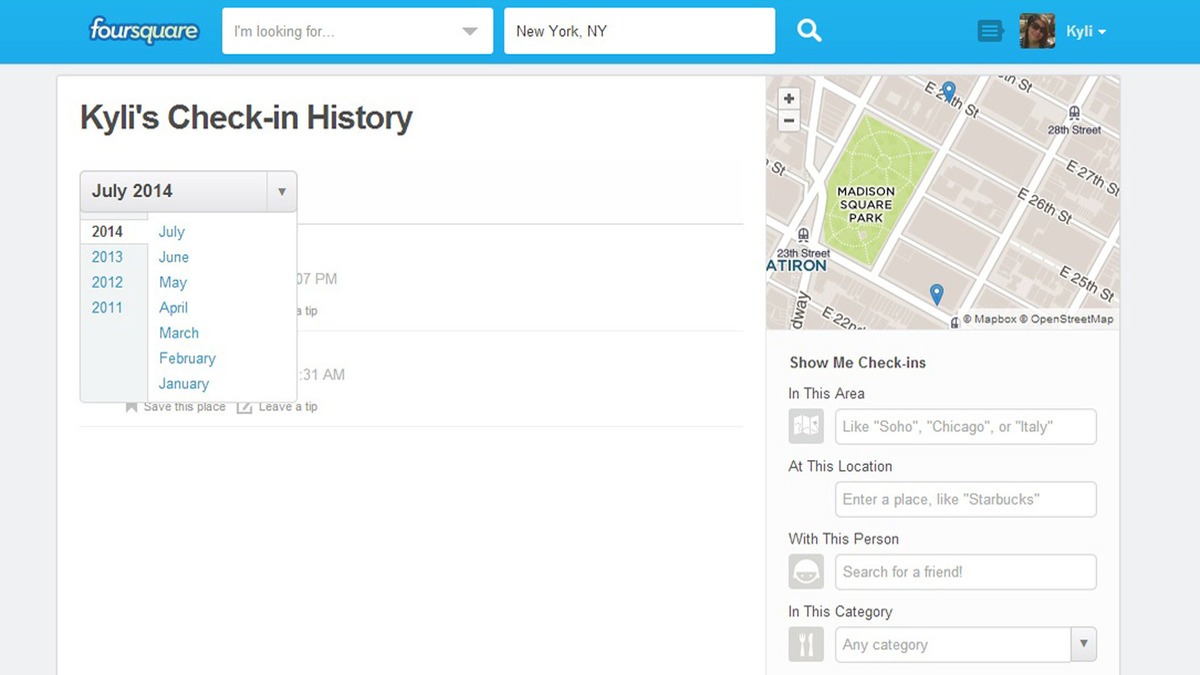This screenshot has height=675, width=1200.
Task: Click the Foursquare logo
Action: pos(143,30)
